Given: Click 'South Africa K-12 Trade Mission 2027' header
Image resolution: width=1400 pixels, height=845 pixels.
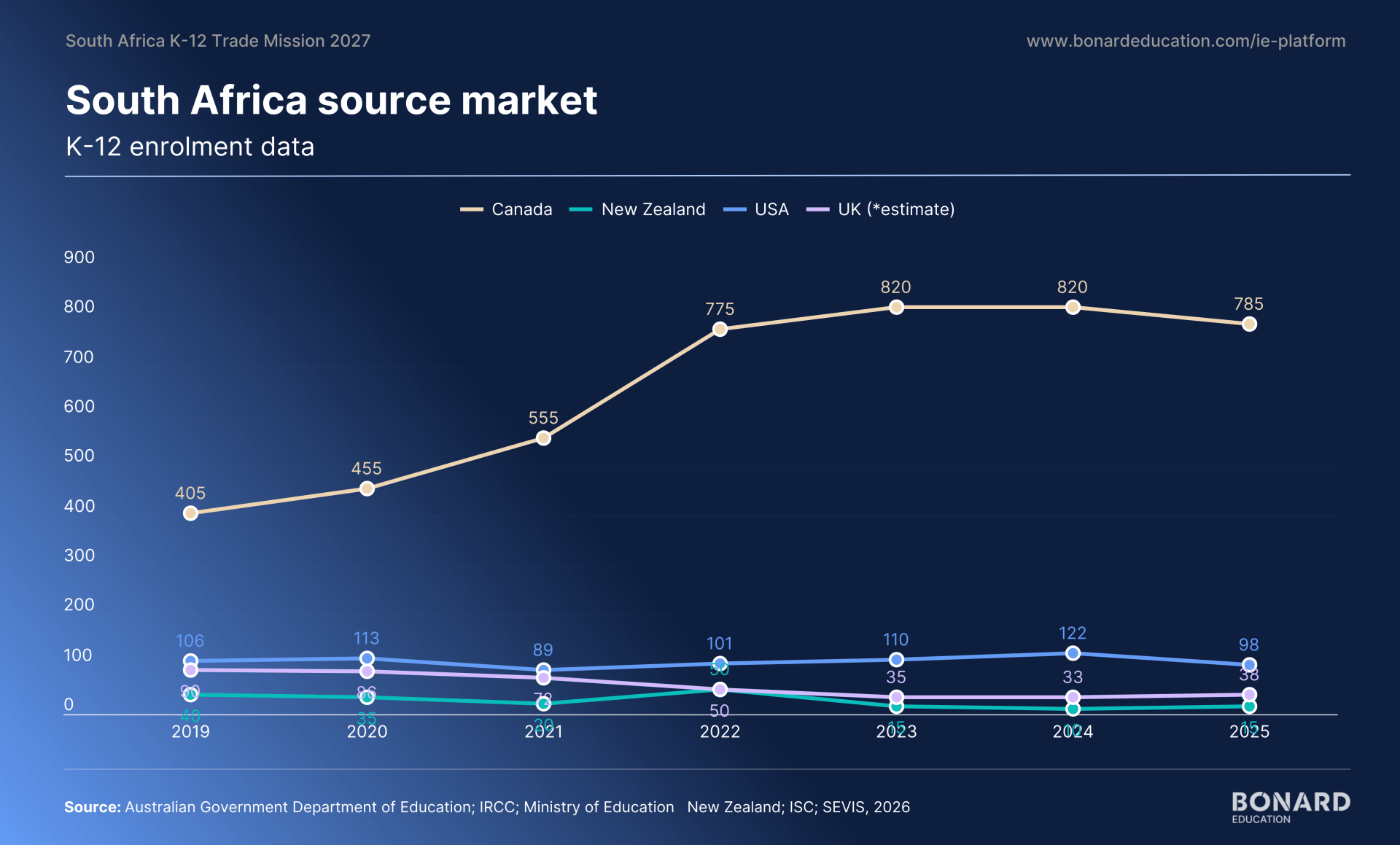Looking at the screenshot, I should pyautogui.click(x=218, y=41).
